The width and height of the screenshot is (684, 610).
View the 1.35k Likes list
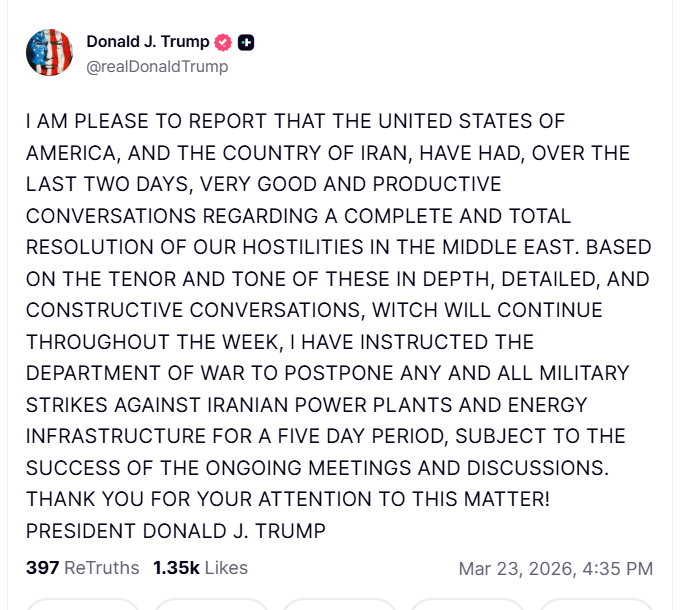click(x=200, y=568)
